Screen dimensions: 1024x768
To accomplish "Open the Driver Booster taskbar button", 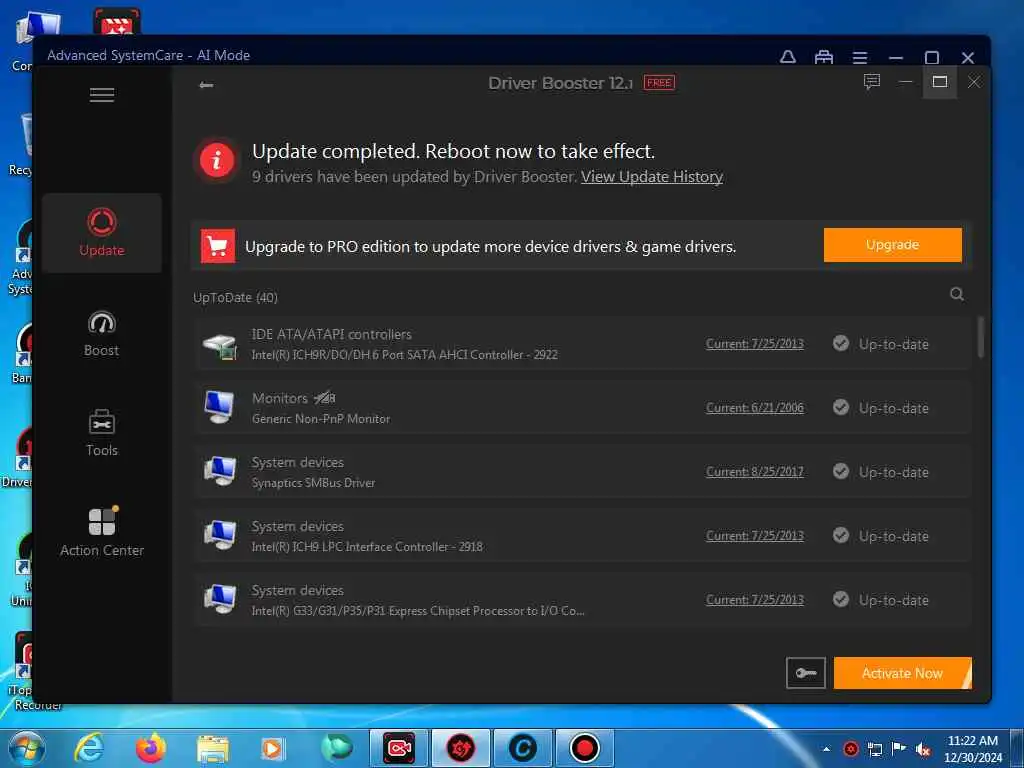I will pos(461,748).
